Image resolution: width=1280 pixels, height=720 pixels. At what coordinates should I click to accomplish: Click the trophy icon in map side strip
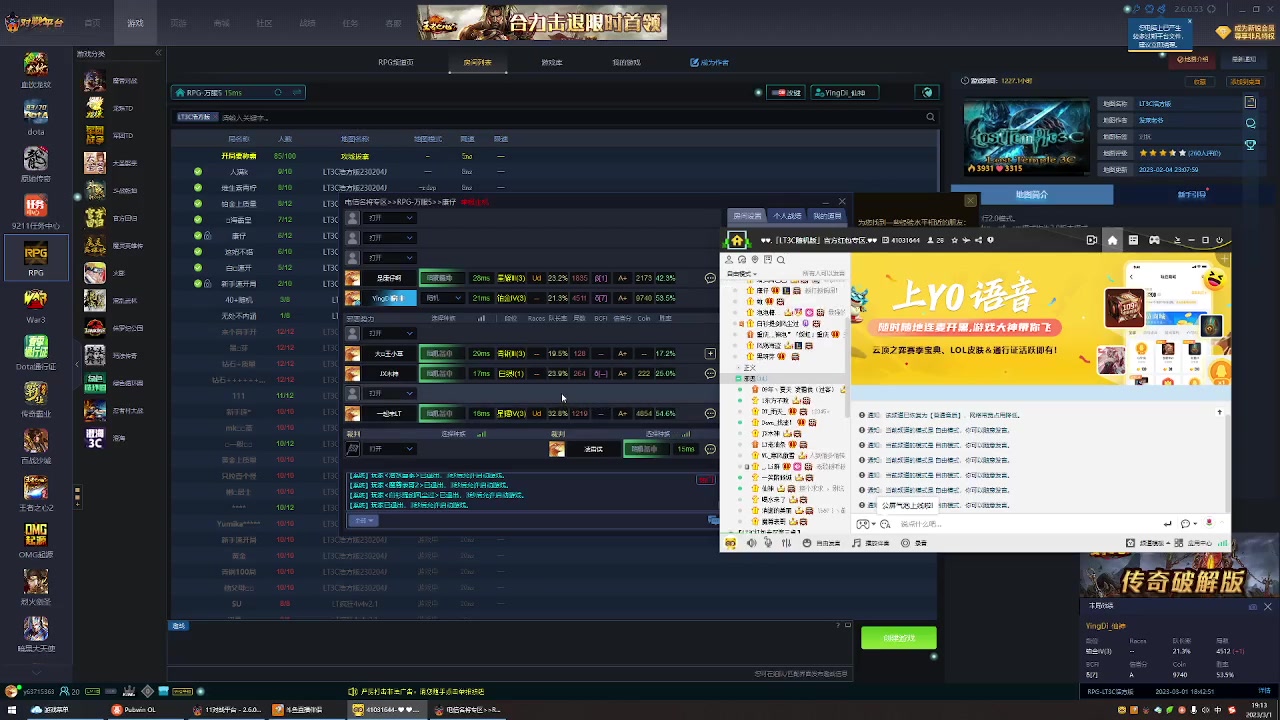click(1250, 145)
